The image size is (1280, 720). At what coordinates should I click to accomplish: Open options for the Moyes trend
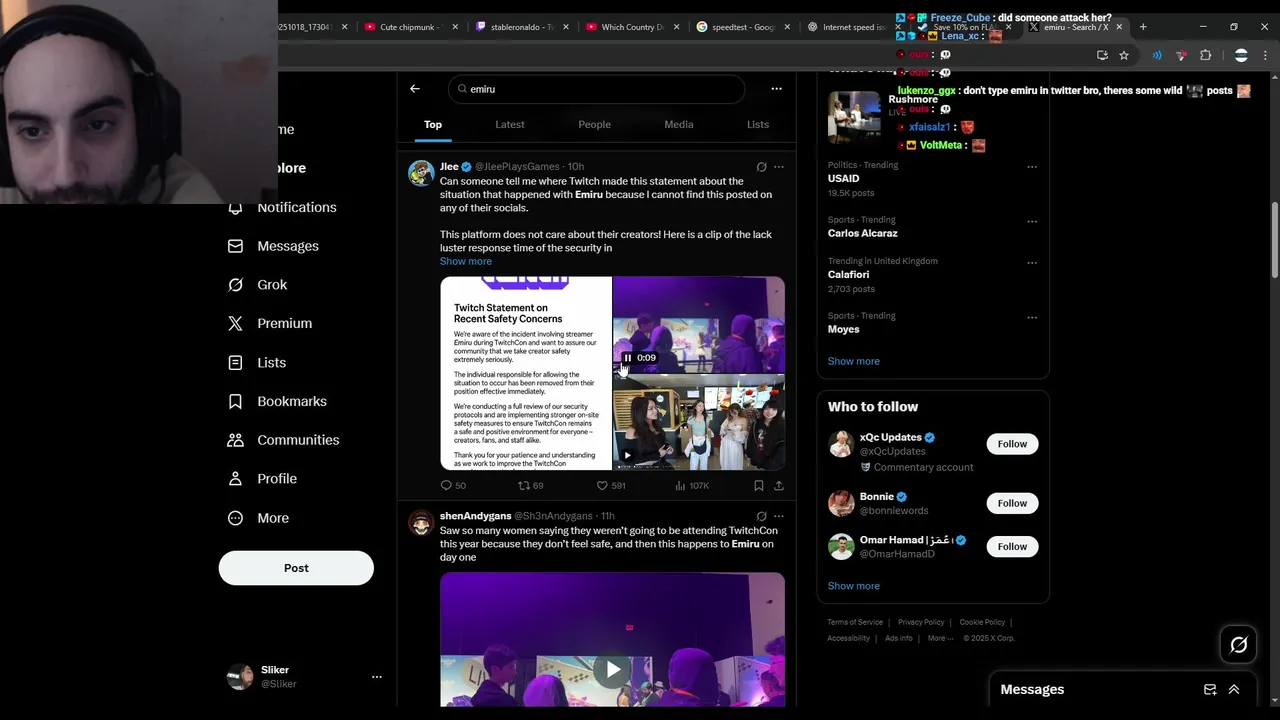coord(1032,317)
